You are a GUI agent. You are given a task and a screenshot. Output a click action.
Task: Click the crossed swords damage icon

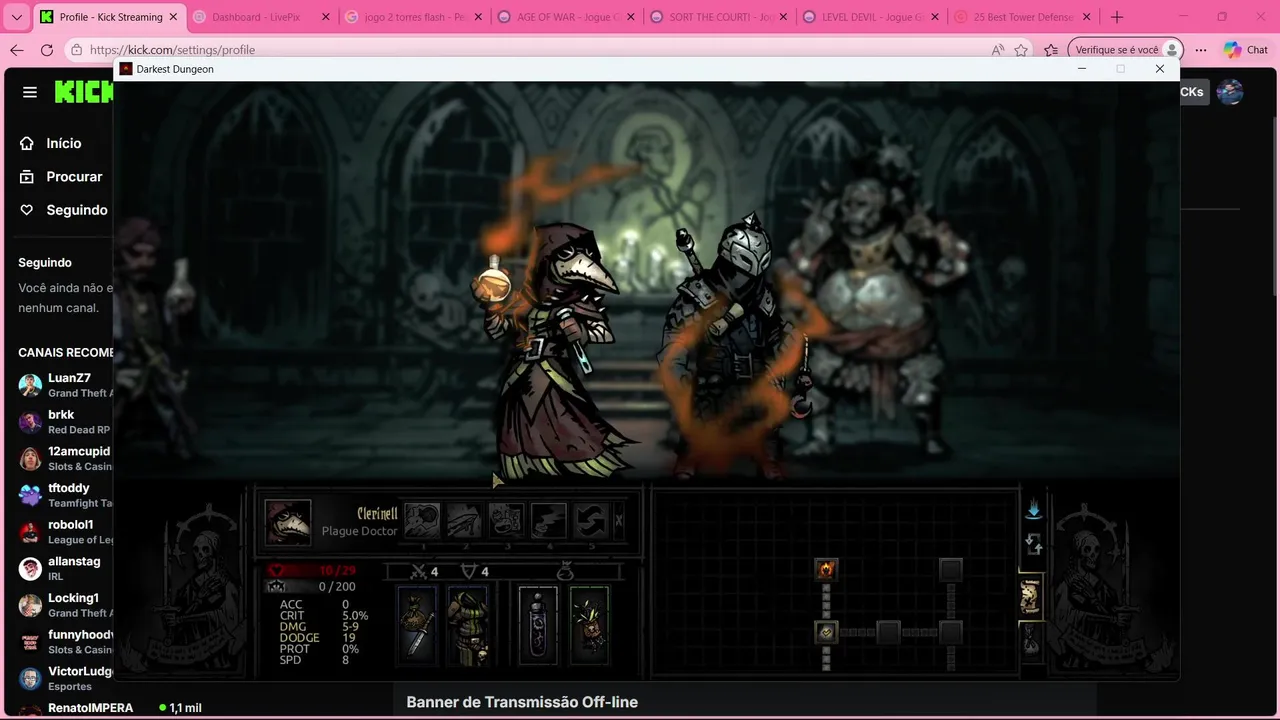pos(419,571)
